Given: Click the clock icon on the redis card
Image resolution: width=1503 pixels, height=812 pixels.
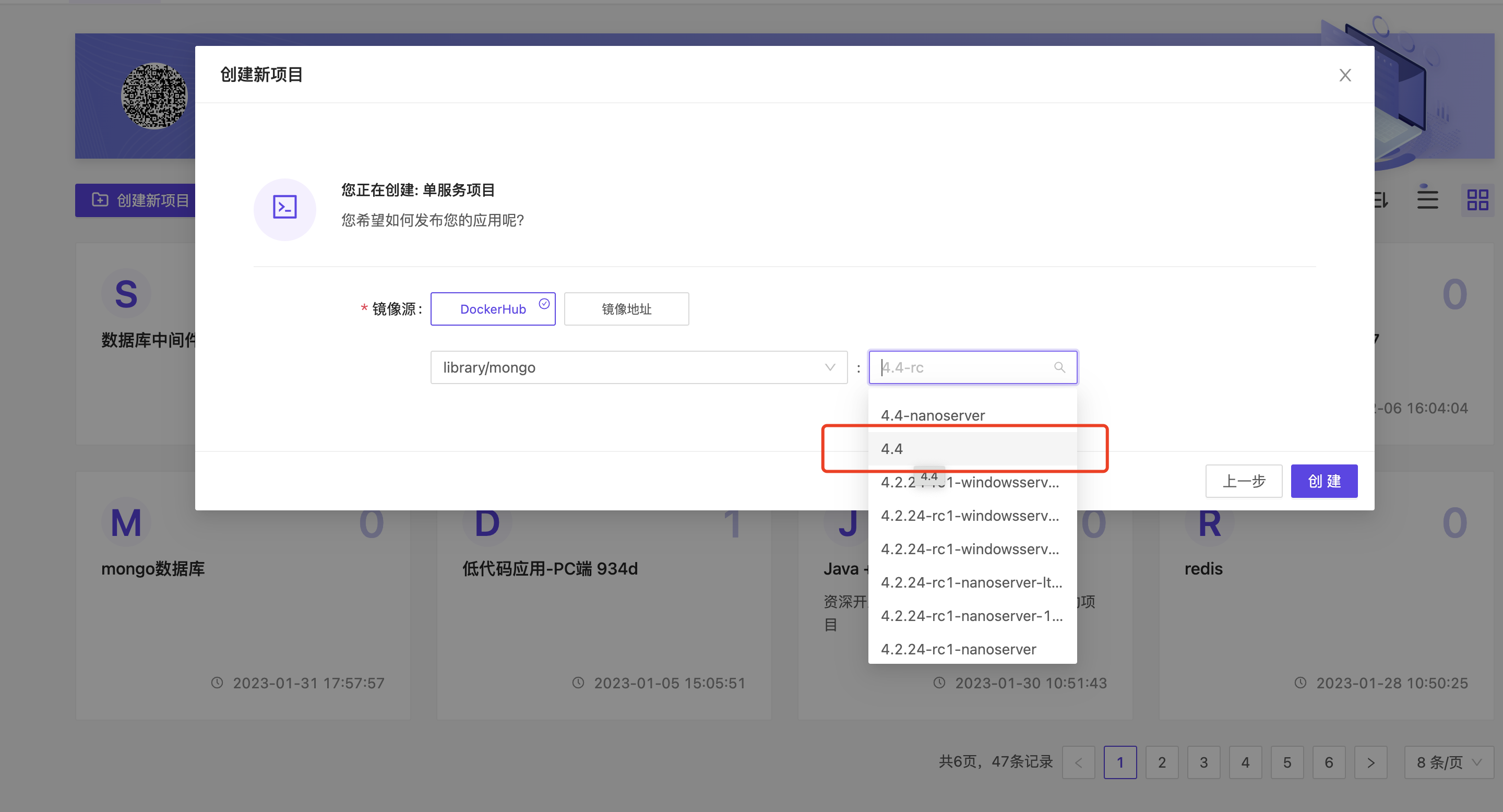Looking at the screenshot, I should [x=1299, y=683].
